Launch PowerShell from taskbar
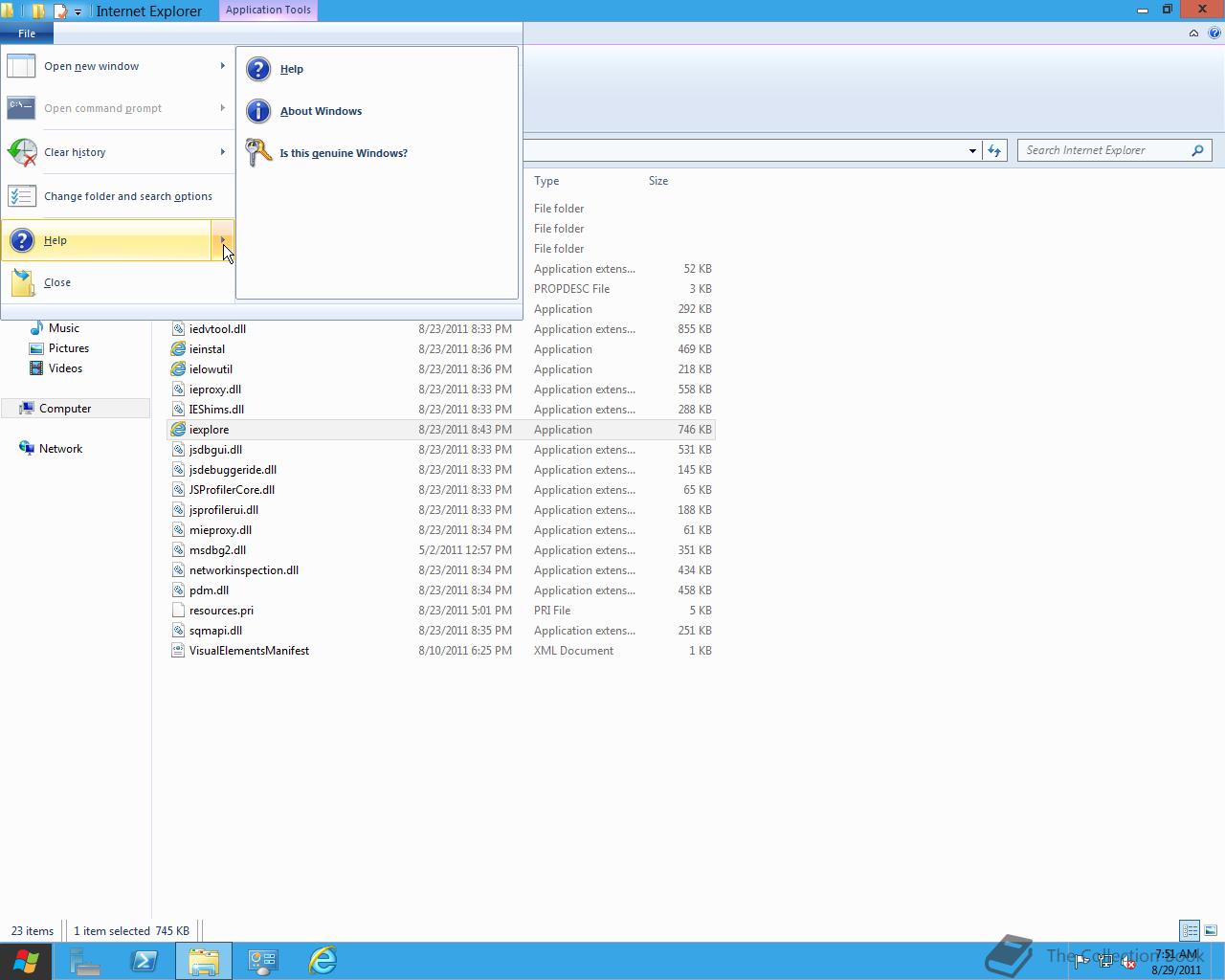Viewport: 1225px width, 980px height. (x=144, y=961)
